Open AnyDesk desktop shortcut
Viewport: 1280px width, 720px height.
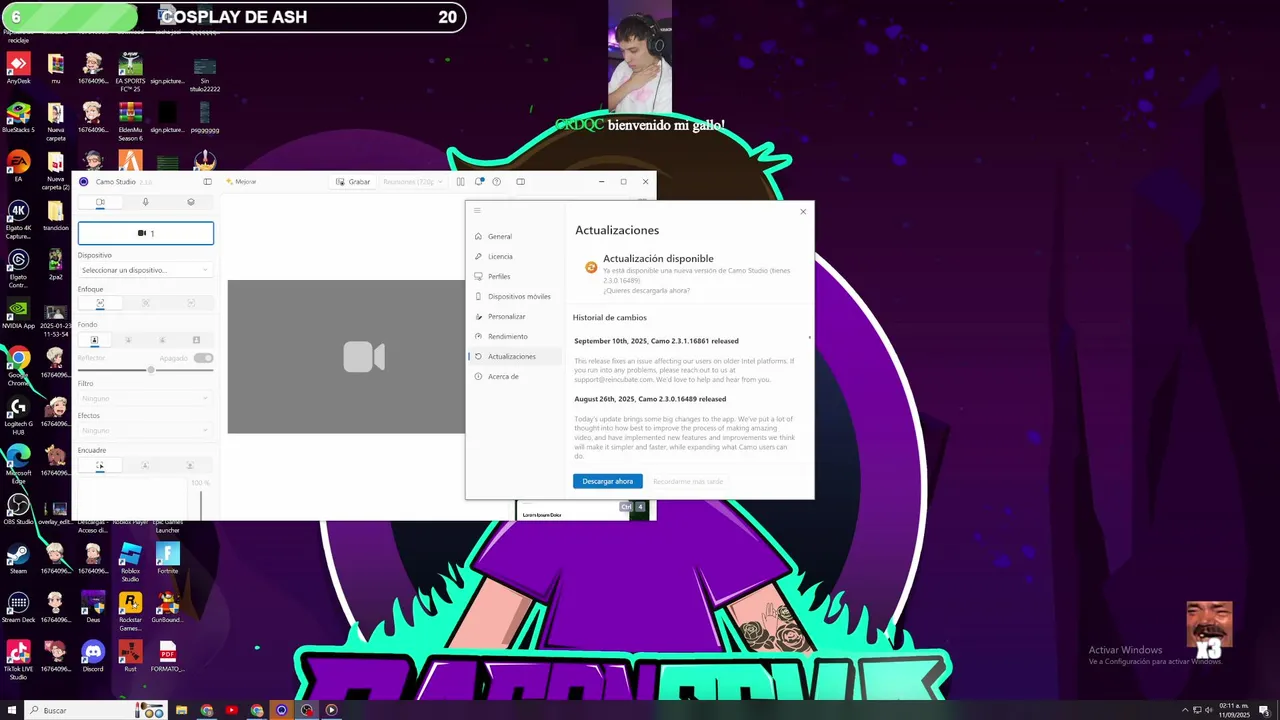(x=18, y=69)
